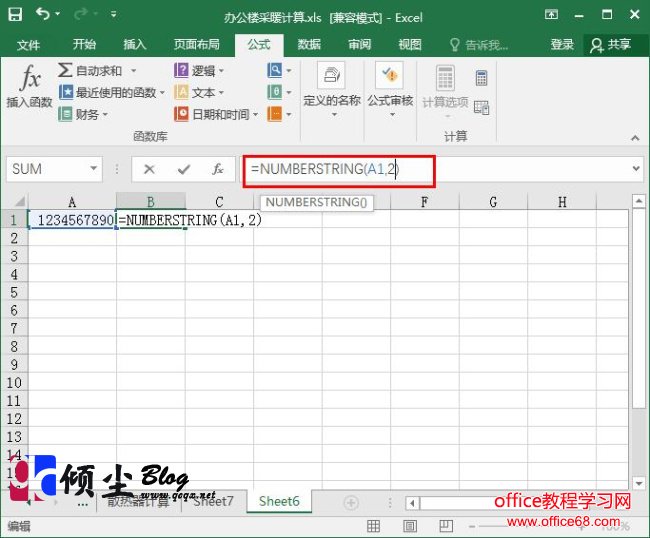Image resolution: width=650 pixels, height=538 pixels.
Task: Click the Redo arrow icon
Action: (80, 15)
